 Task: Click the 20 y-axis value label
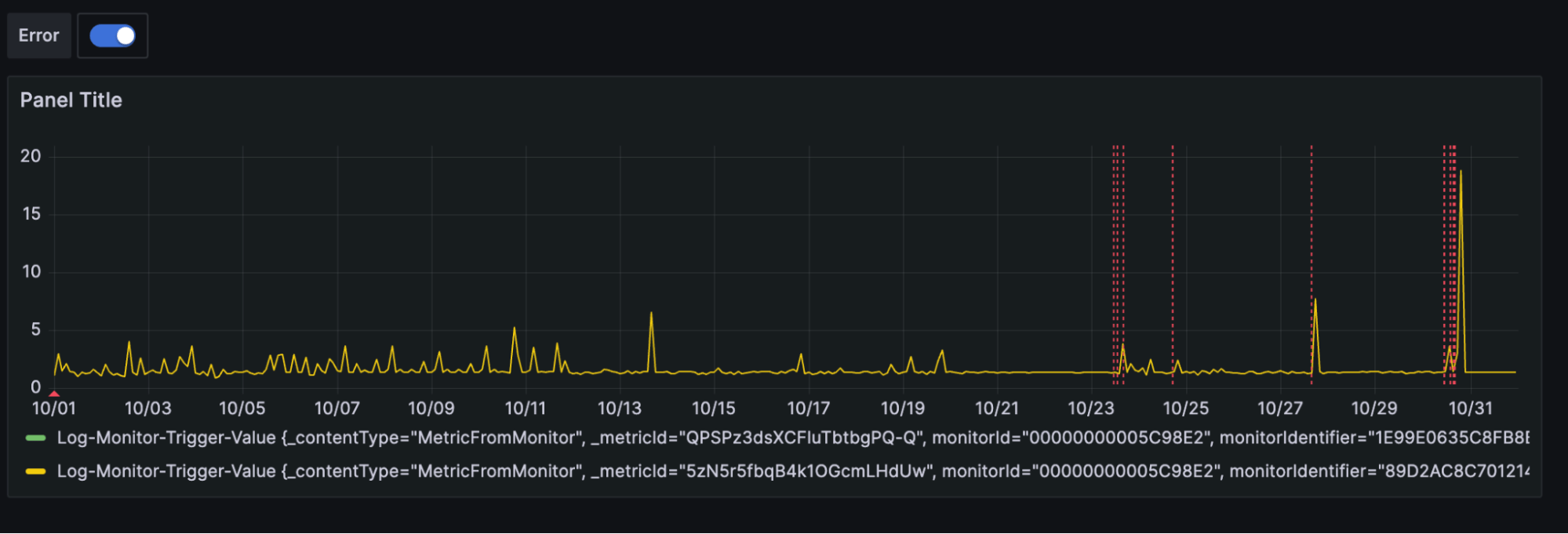point(31,156)
